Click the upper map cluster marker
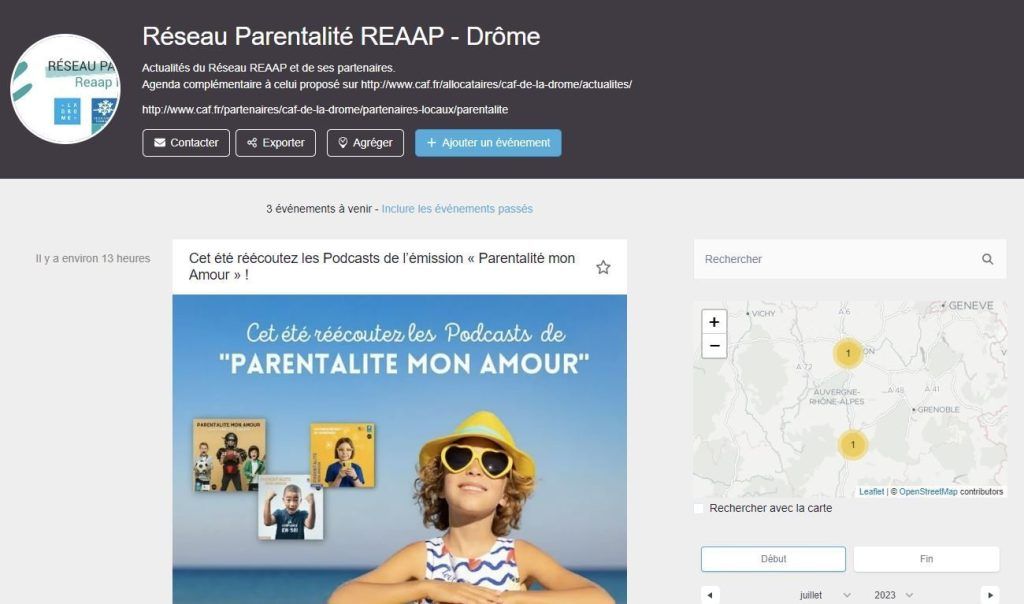Image resolution: width=1024 pixels, height=604 pixels. (848, 354)
